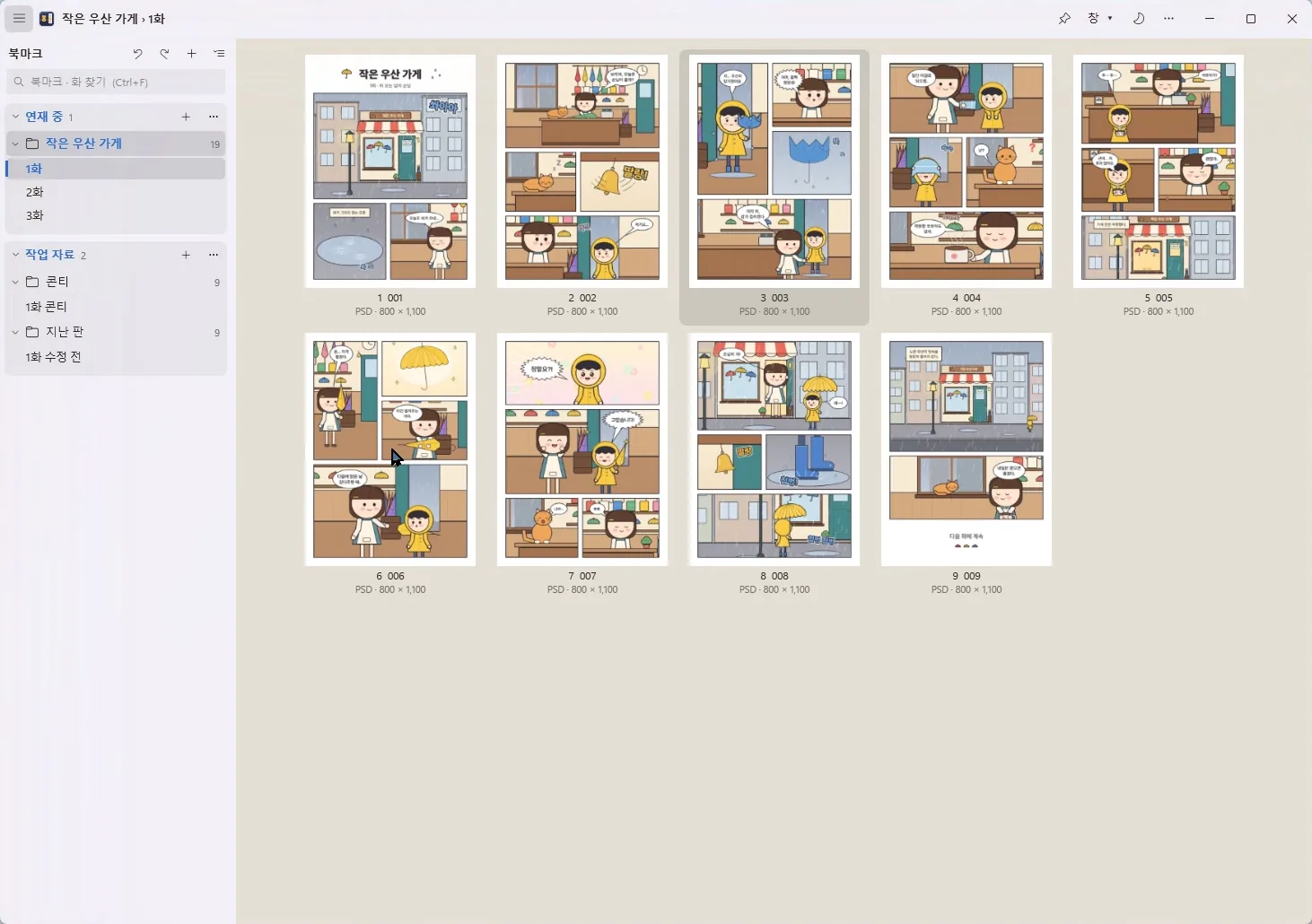The image size is (1312, 924).
Task: Open page thumbnail 5 005
Action: point(1159,171)
